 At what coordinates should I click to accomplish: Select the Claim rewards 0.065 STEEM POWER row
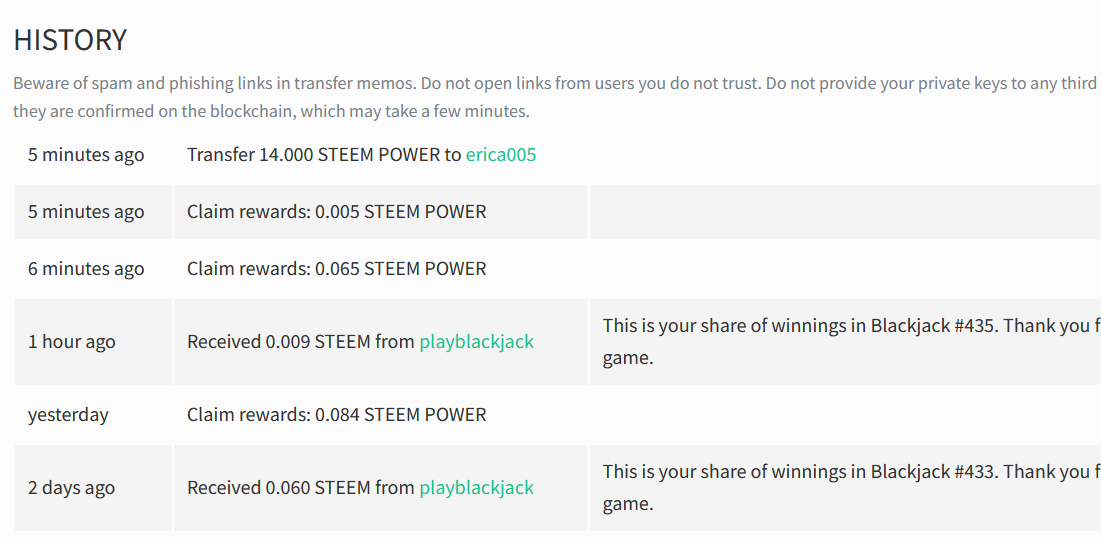(558, 268)
